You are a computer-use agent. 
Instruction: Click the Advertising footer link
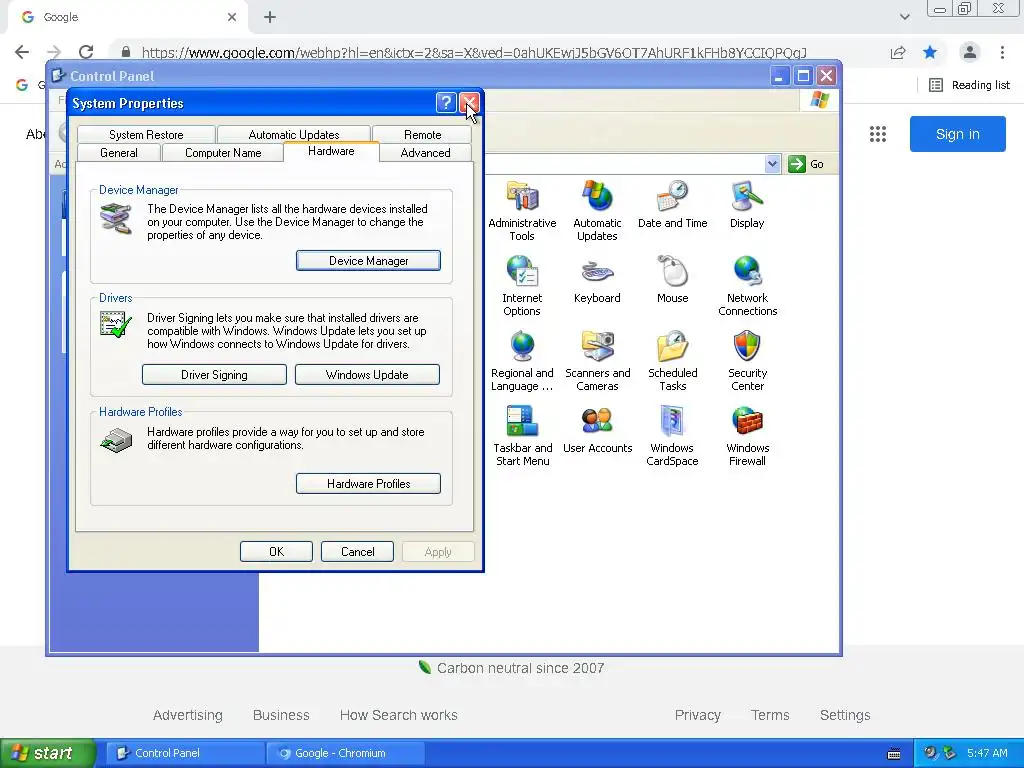[x=187, y=715]
